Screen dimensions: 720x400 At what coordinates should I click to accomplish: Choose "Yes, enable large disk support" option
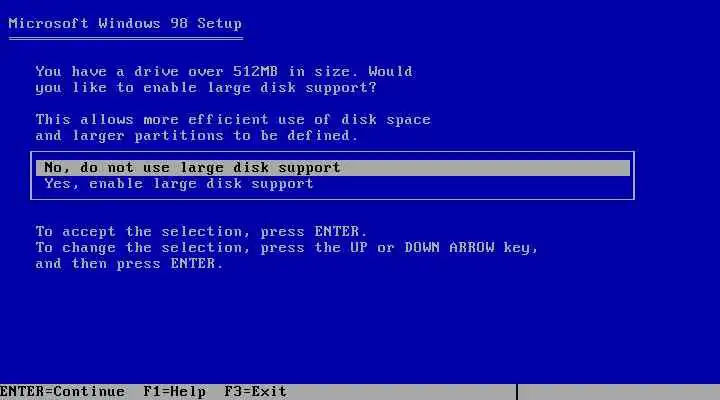tap(179, 184)
